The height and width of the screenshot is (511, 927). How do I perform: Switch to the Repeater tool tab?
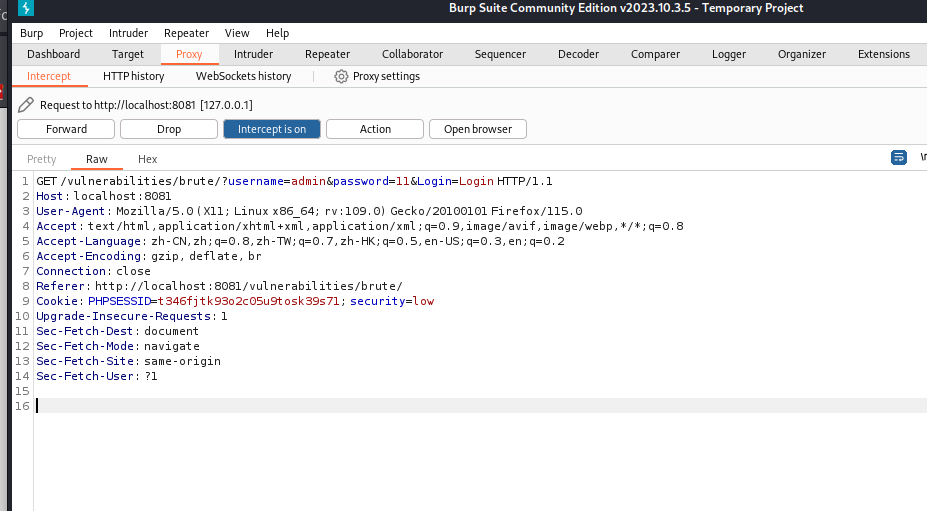tap(327, 54)
